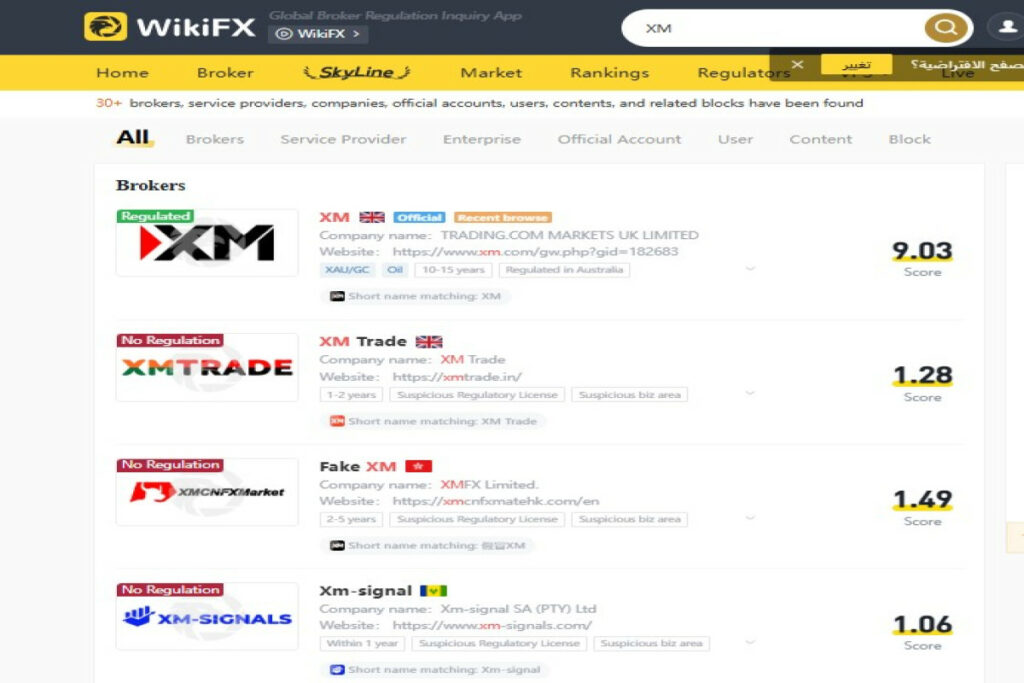Click the flag beside Xm-signal
Screen dimensions: 1024x683
point(433,591)
